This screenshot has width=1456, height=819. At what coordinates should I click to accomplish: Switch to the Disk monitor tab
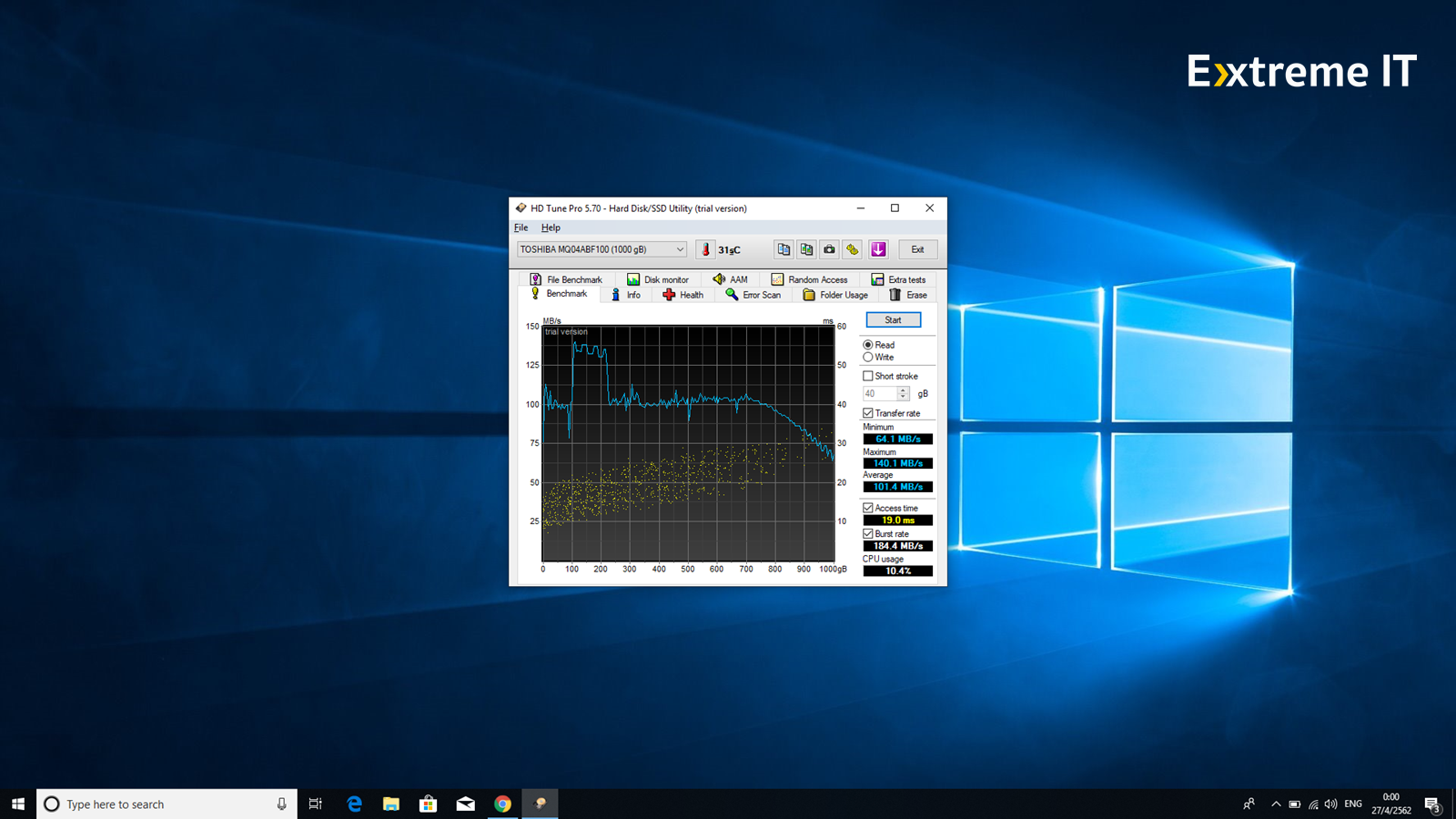pos(658,279)
